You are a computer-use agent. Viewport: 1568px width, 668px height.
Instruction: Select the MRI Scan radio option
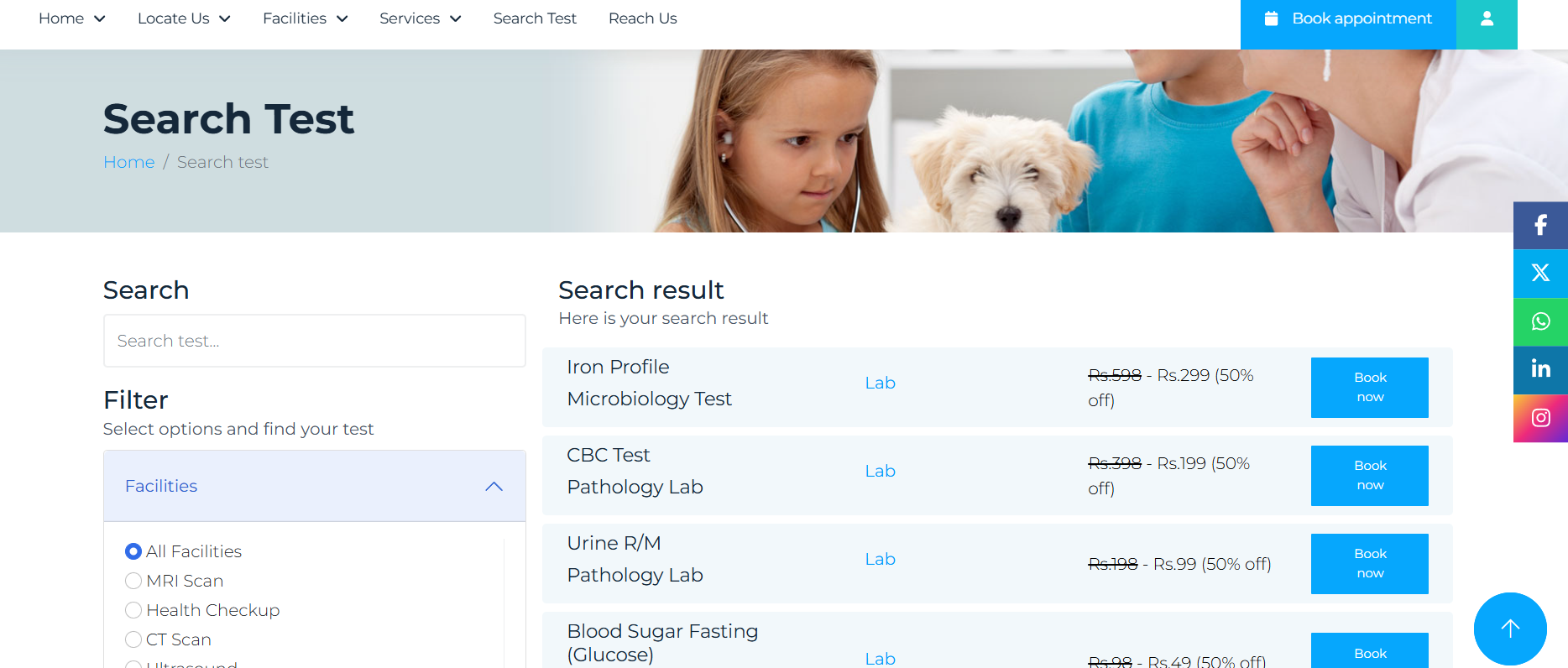[133, 581]
